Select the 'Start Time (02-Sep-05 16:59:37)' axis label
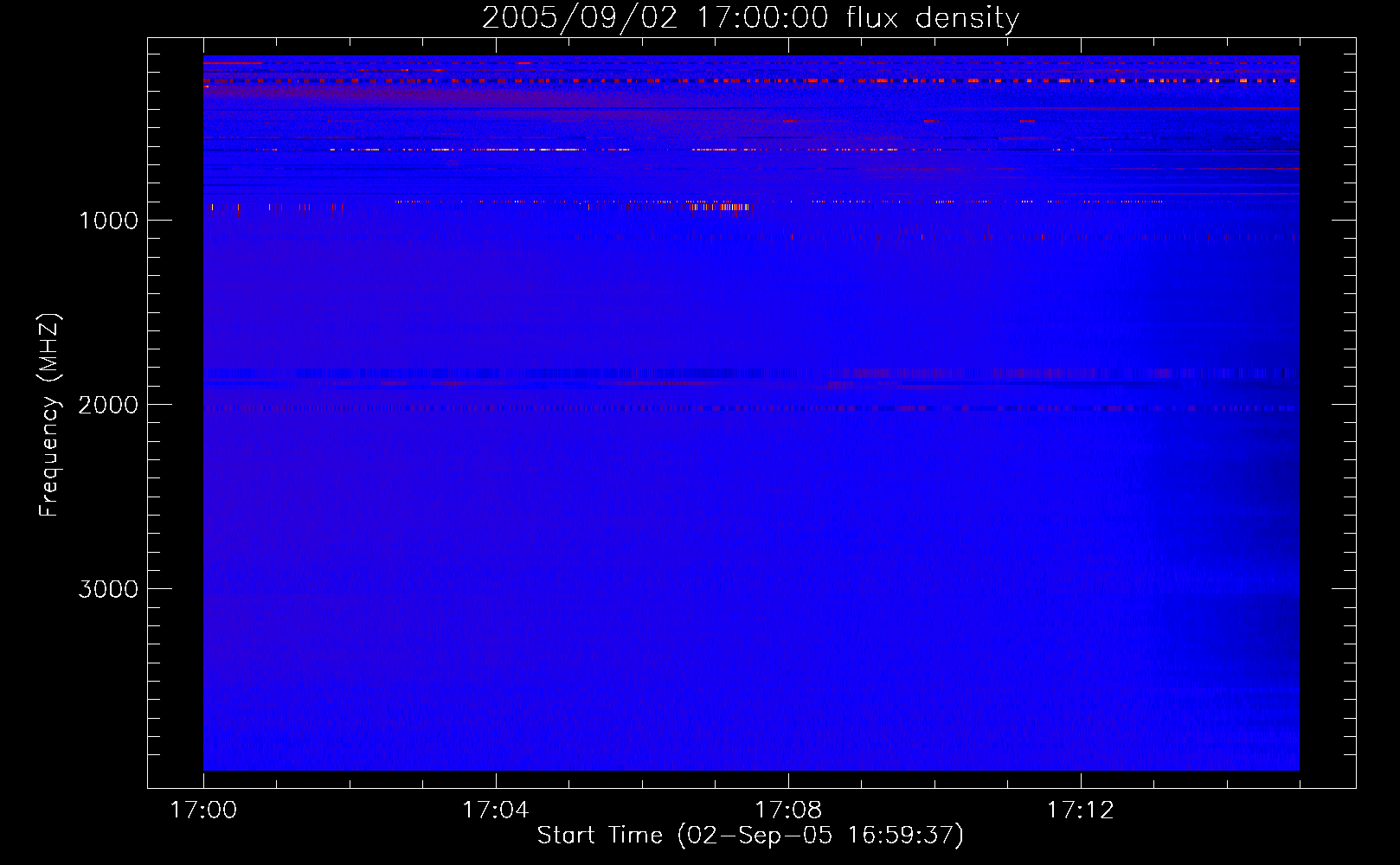Screen dimensions: 1400x865 pyautogui.click(x=750, y=836)
